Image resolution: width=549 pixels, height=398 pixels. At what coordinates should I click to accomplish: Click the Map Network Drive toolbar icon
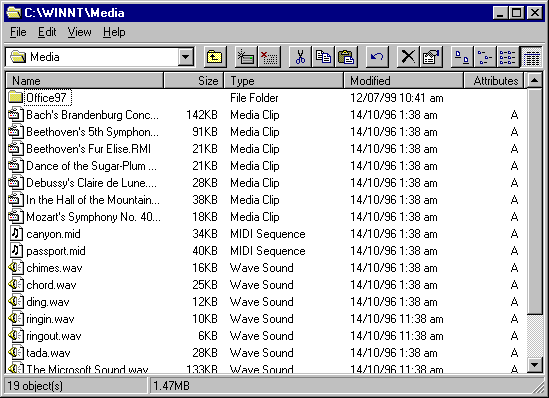pyautogui.click(x=246, y=57)
